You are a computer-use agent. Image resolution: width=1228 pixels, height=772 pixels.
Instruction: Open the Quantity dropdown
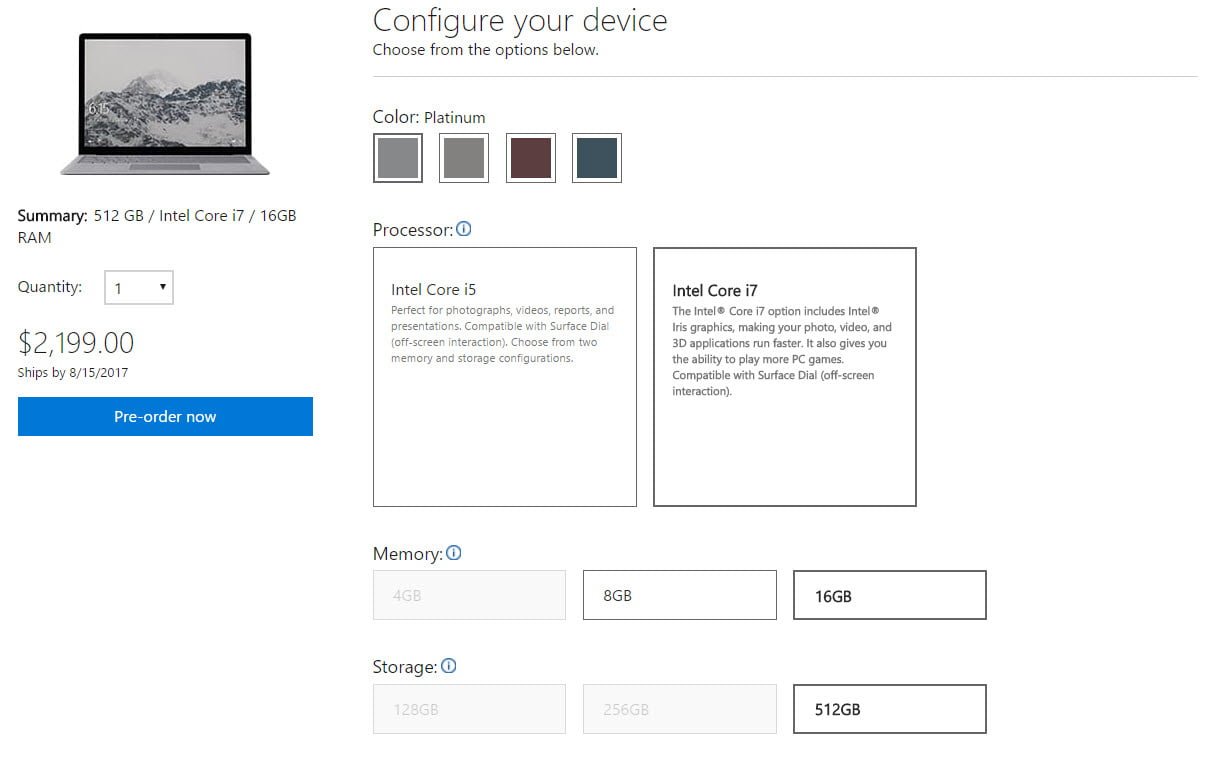pyautogui.click(x=139, y=288)
